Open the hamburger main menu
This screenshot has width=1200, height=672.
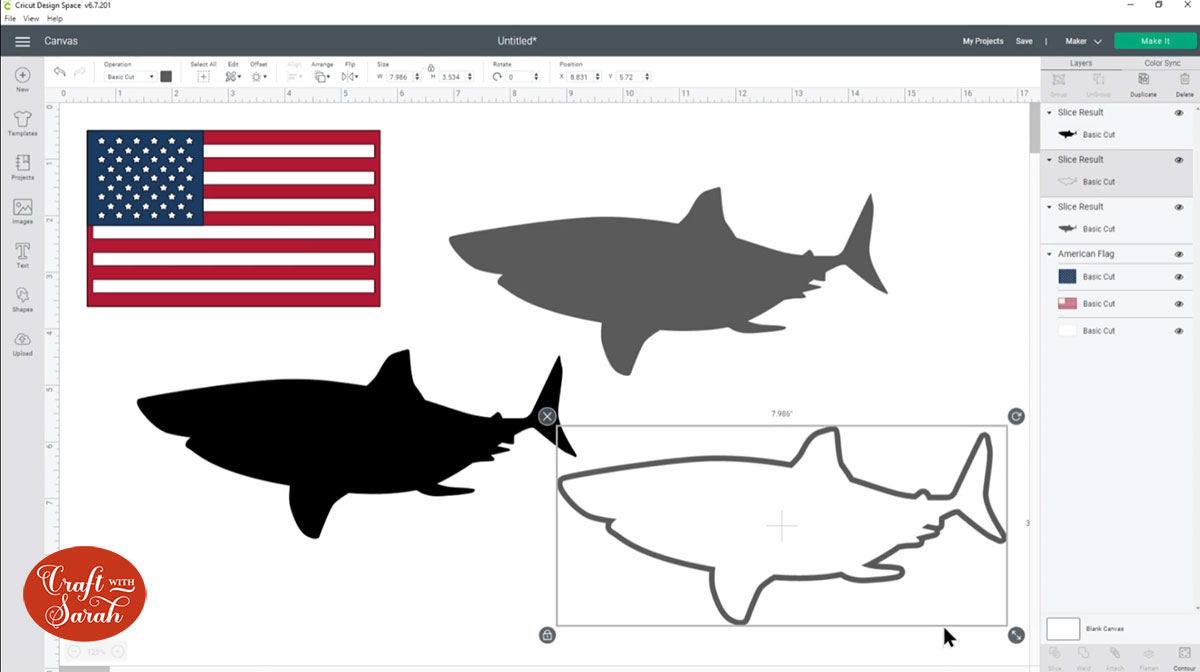(x=22, y=41)
